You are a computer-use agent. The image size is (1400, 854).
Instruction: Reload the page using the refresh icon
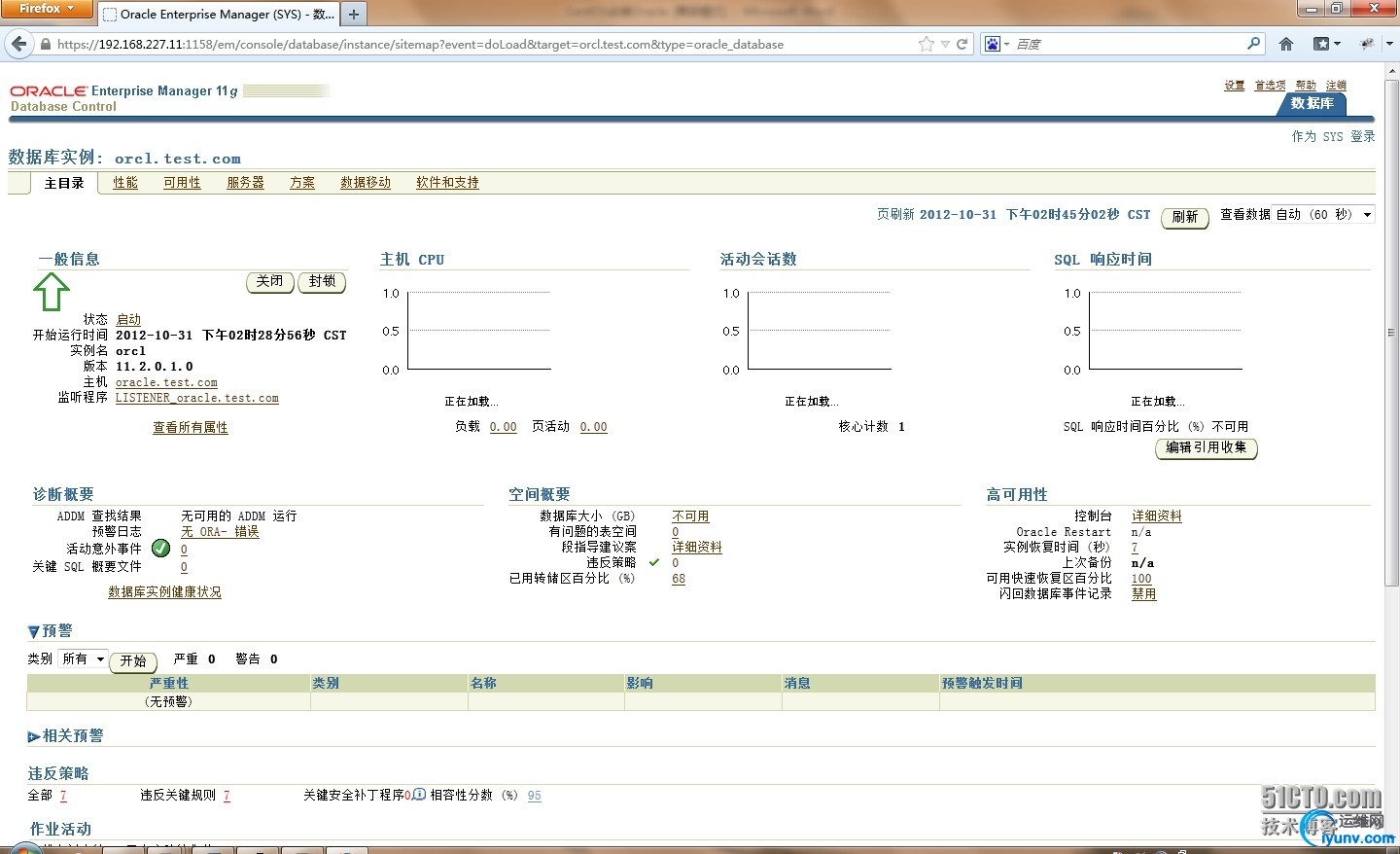coord(962,44)
